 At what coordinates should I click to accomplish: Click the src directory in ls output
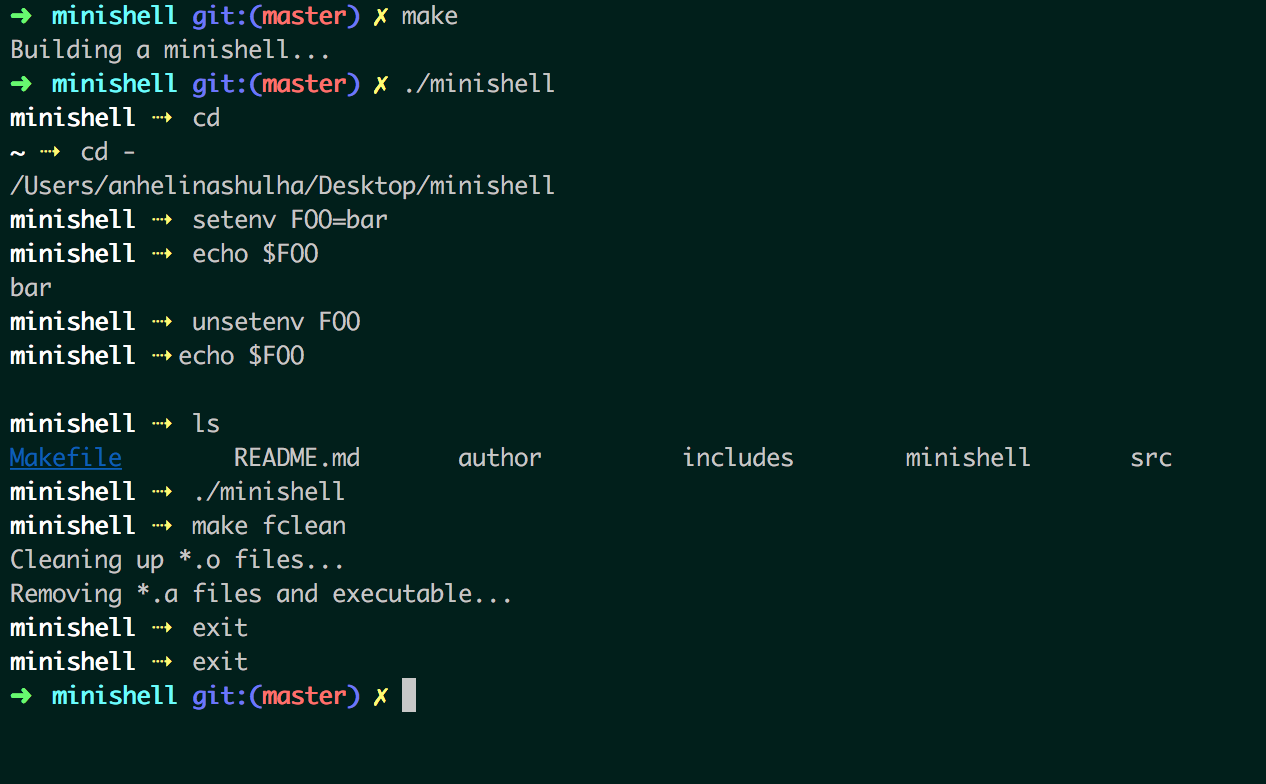tap(1151, 458)
